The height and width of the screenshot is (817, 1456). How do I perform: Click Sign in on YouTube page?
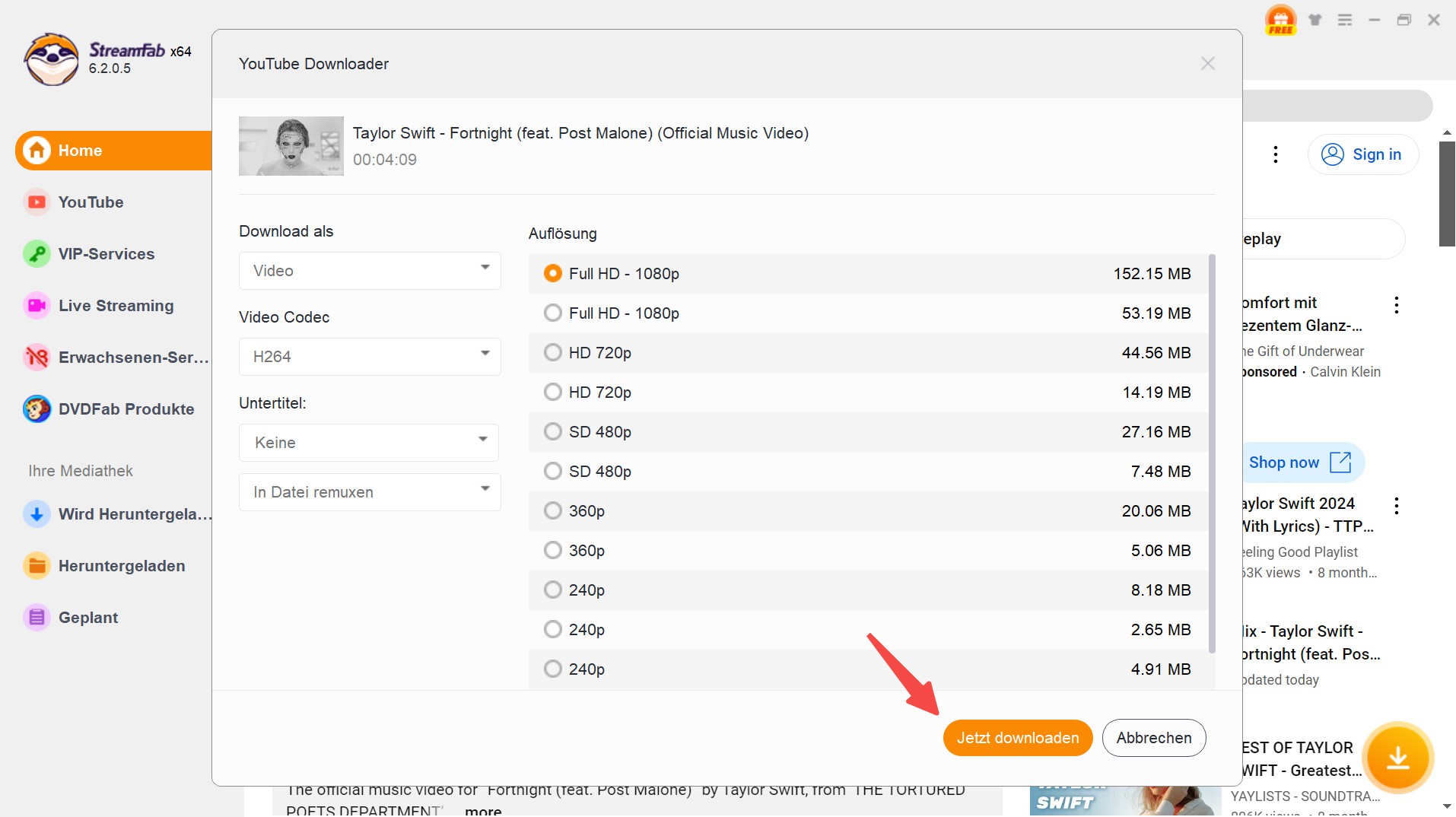tap(1363, 154)
